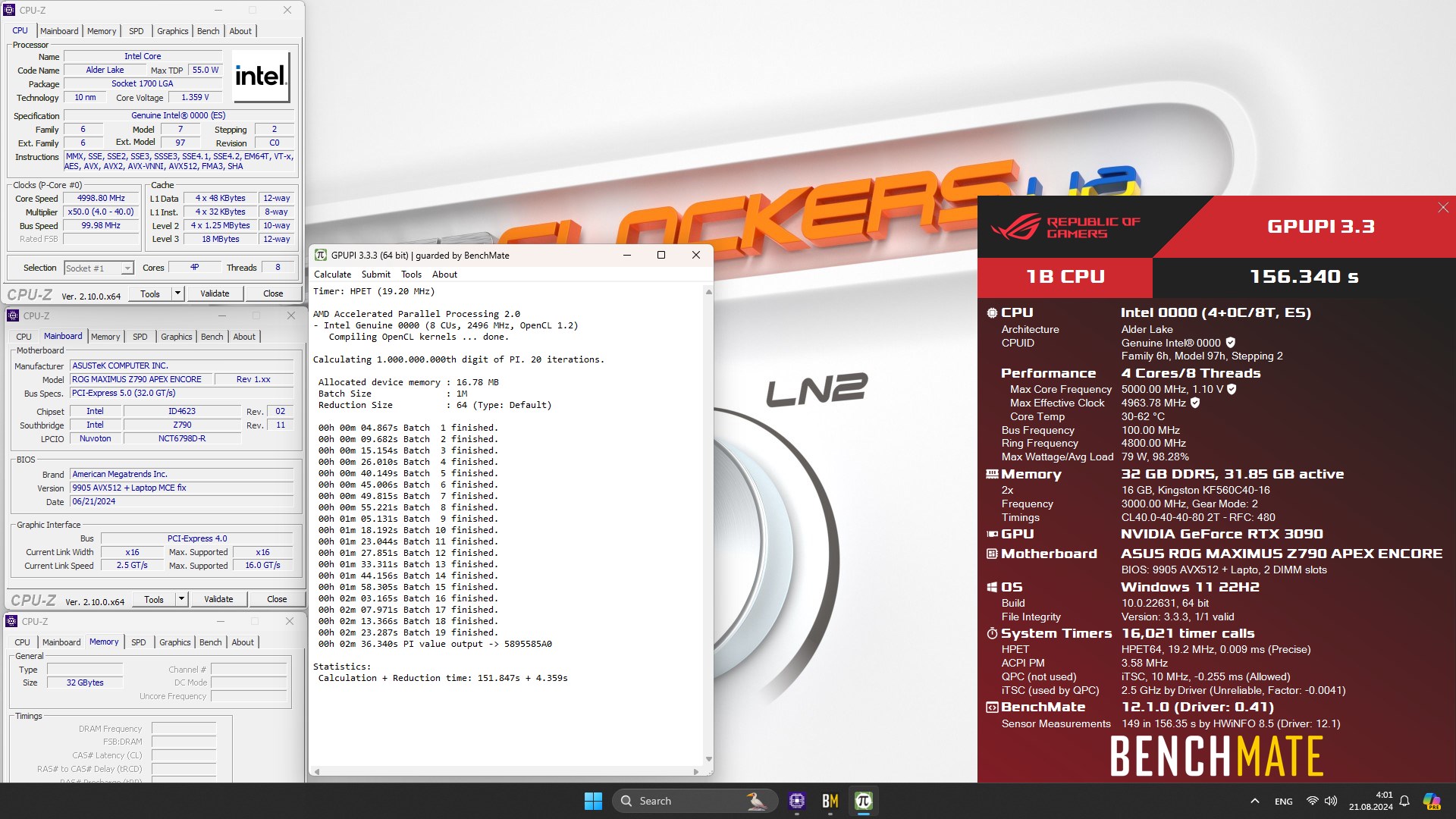Click the GPUPI vertical scrollbar down arrow
Viewport: 1456px width, 819px height.
pos(709,759)
